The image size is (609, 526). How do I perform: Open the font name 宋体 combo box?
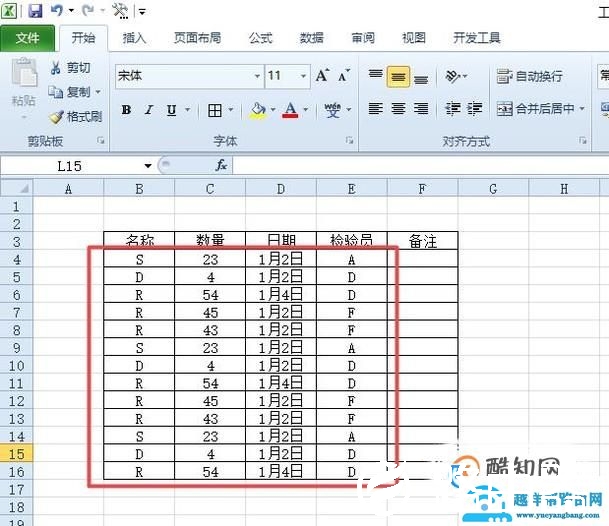coord(190,76)
